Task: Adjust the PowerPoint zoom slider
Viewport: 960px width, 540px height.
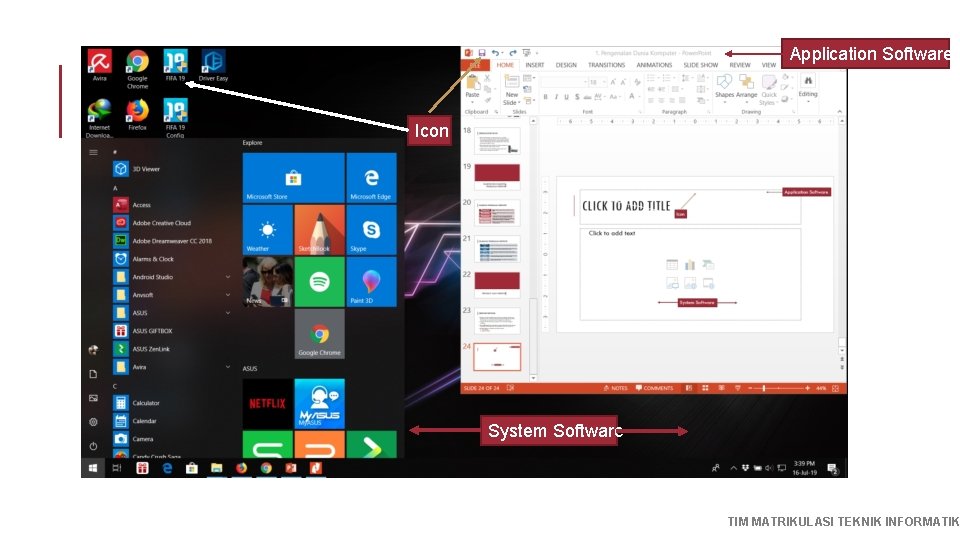Action: [763, 388]
